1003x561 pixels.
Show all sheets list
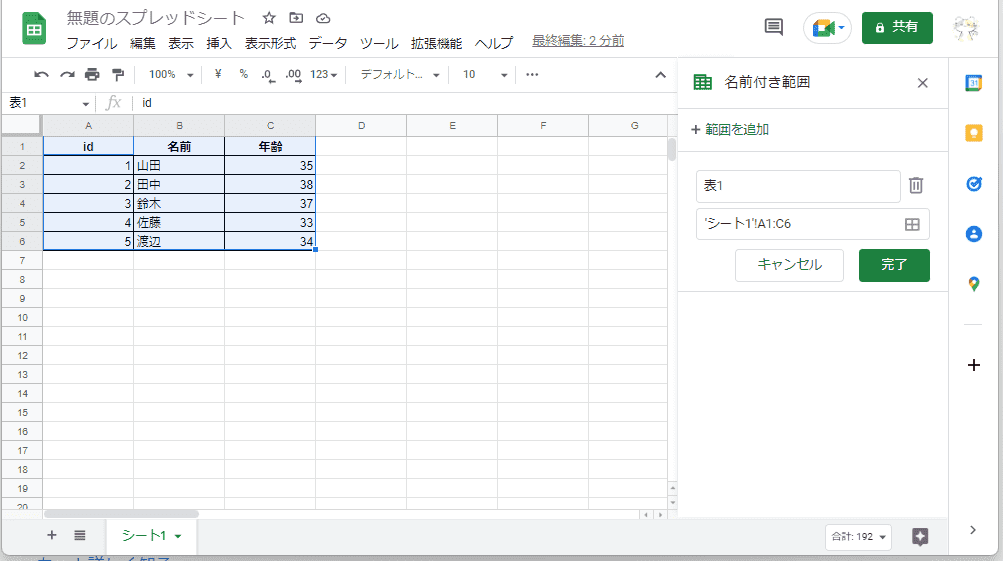[79, 535]
